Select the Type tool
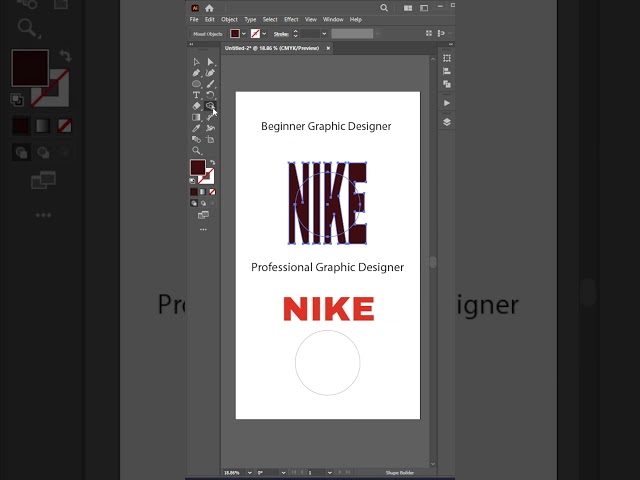The width and height of the screenshot is (640, 480). (x=196, y=95)
